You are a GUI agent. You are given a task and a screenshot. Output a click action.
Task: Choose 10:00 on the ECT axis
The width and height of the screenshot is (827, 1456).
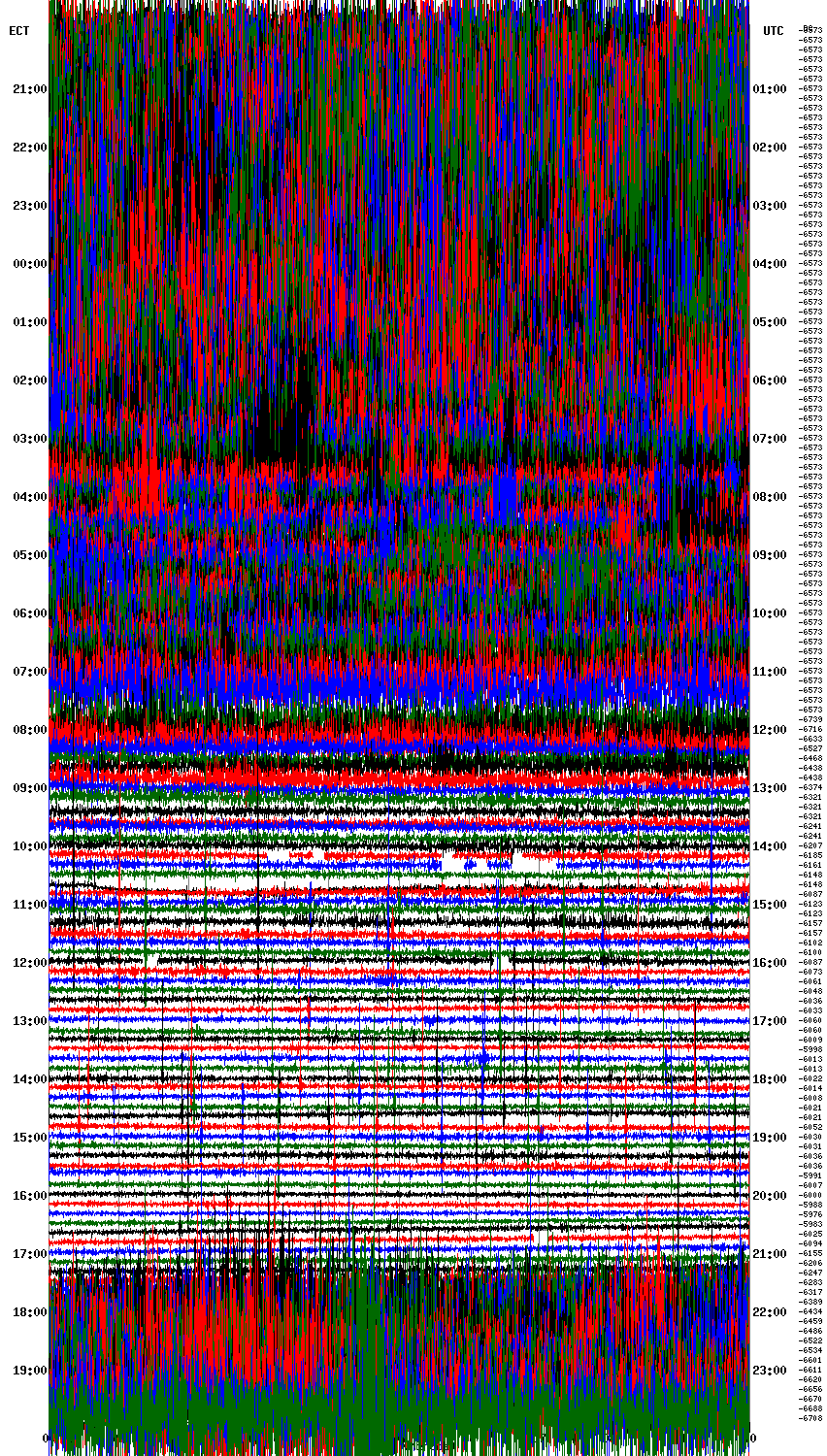30,845
